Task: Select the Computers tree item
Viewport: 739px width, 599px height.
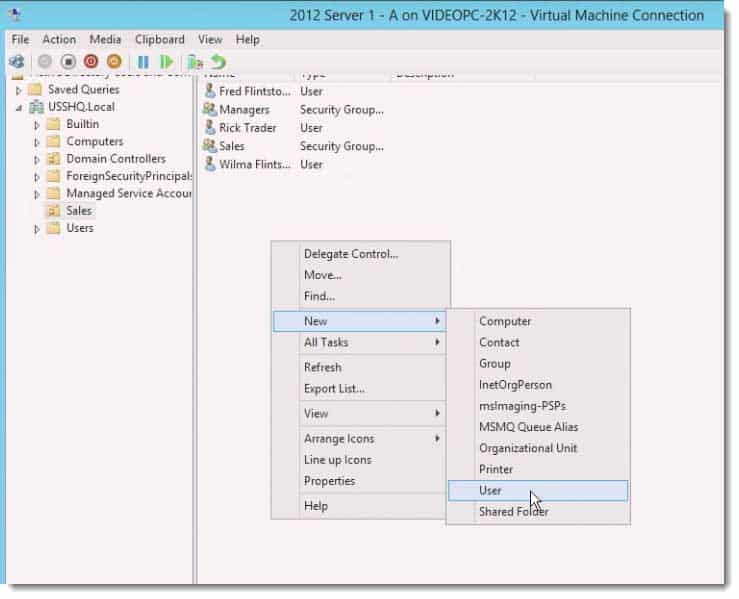Action: [x=95, y=141]
